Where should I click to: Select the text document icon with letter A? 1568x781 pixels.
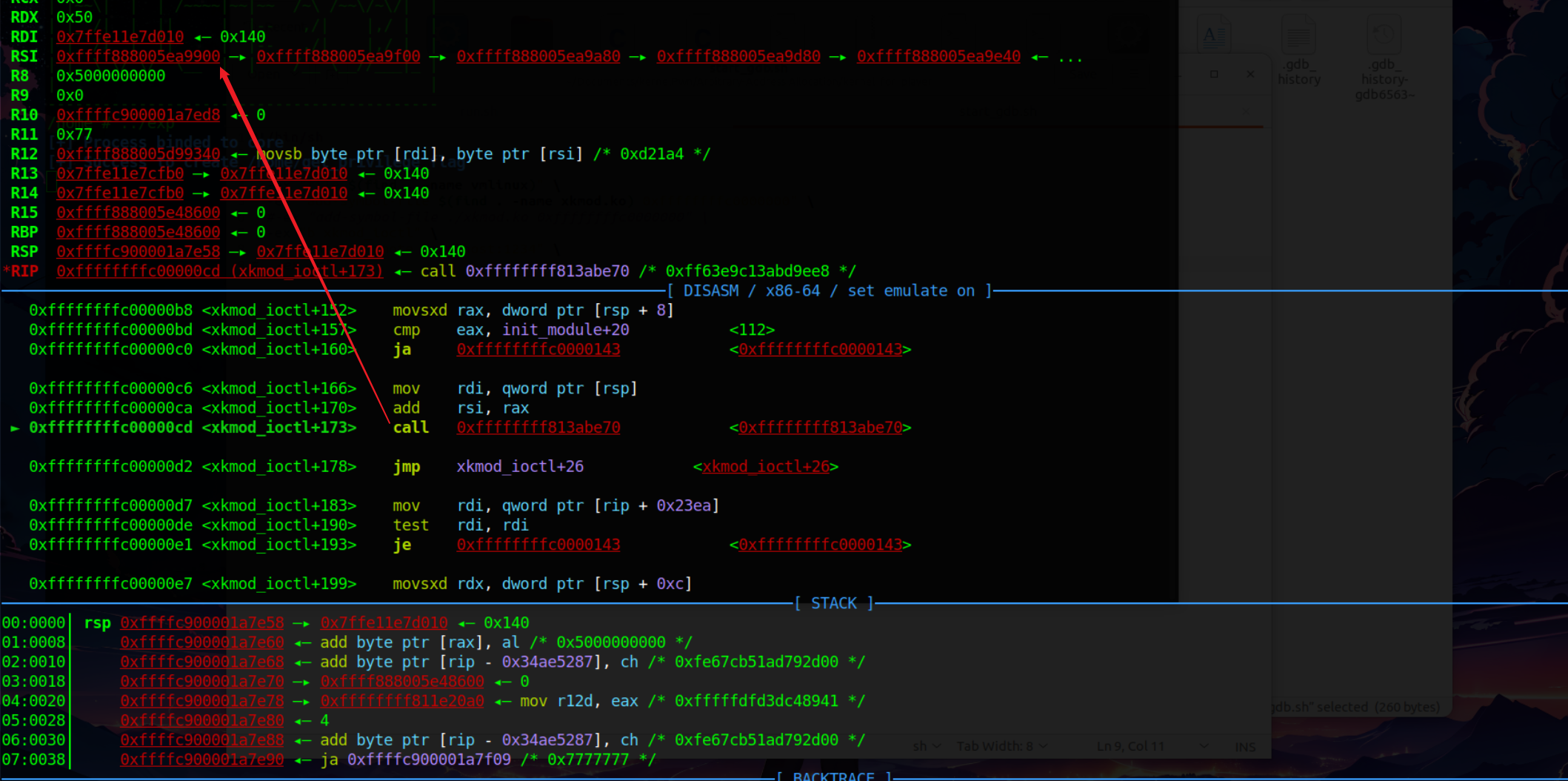pyautogui.click(x=1214, y=33)
